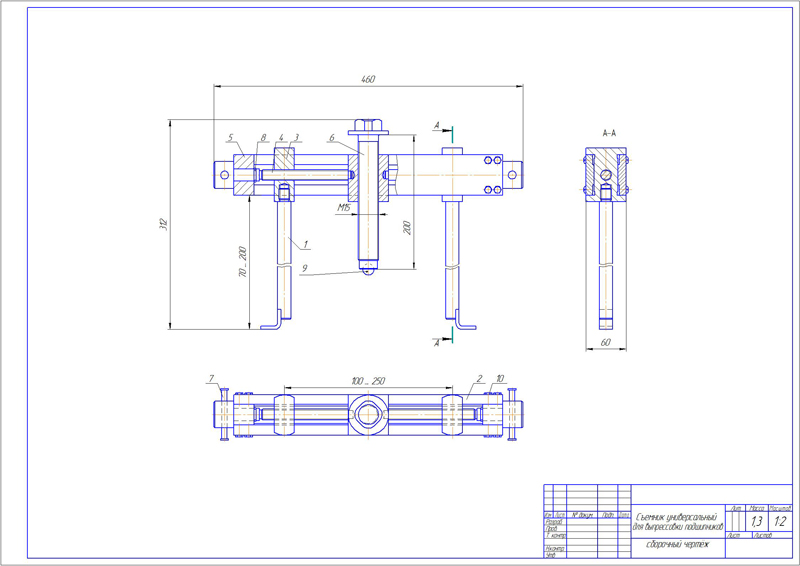The image size is (800, 566).
Task: Click the 'Утв' row label
Action: pyautogui.click(x=551, y=555)
